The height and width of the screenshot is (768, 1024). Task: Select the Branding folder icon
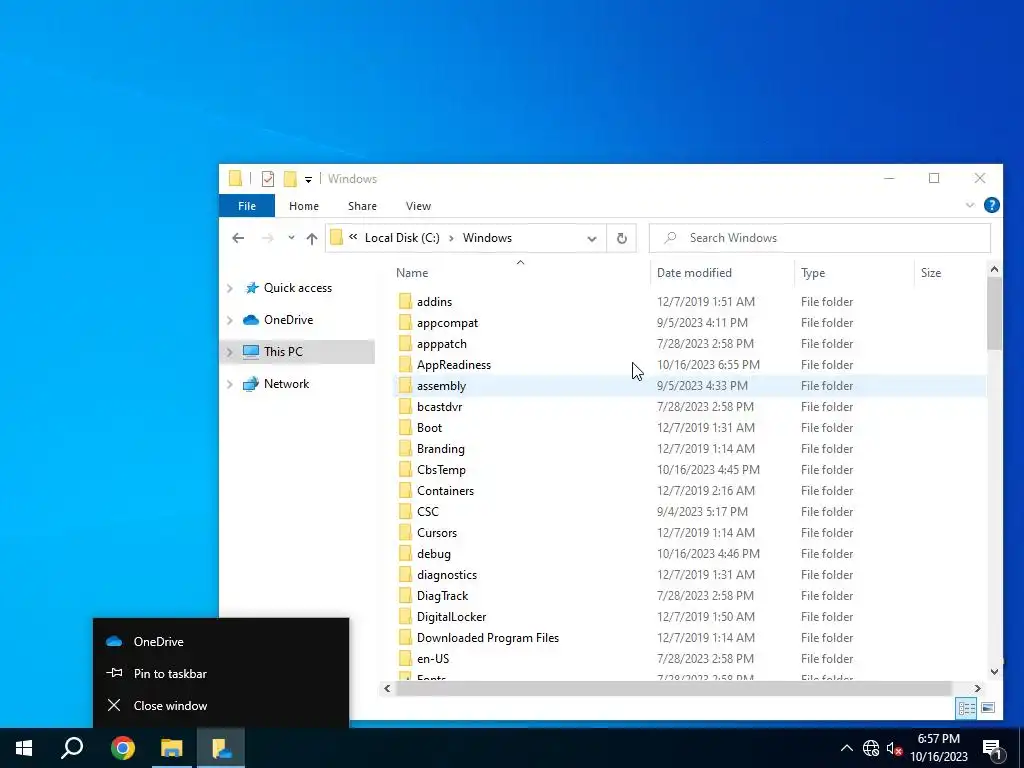405,449
